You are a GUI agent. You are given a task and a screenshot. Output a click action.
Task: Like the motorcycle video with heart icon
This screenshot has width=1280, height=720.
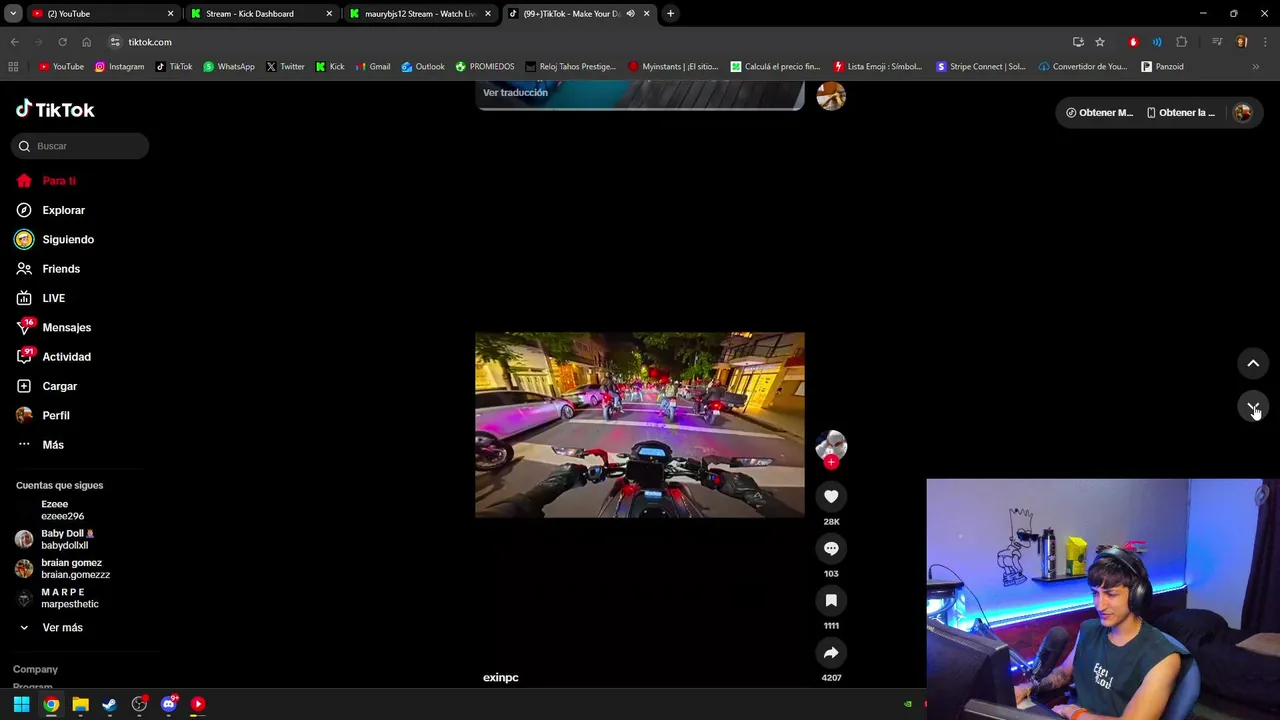coord(831,497)
